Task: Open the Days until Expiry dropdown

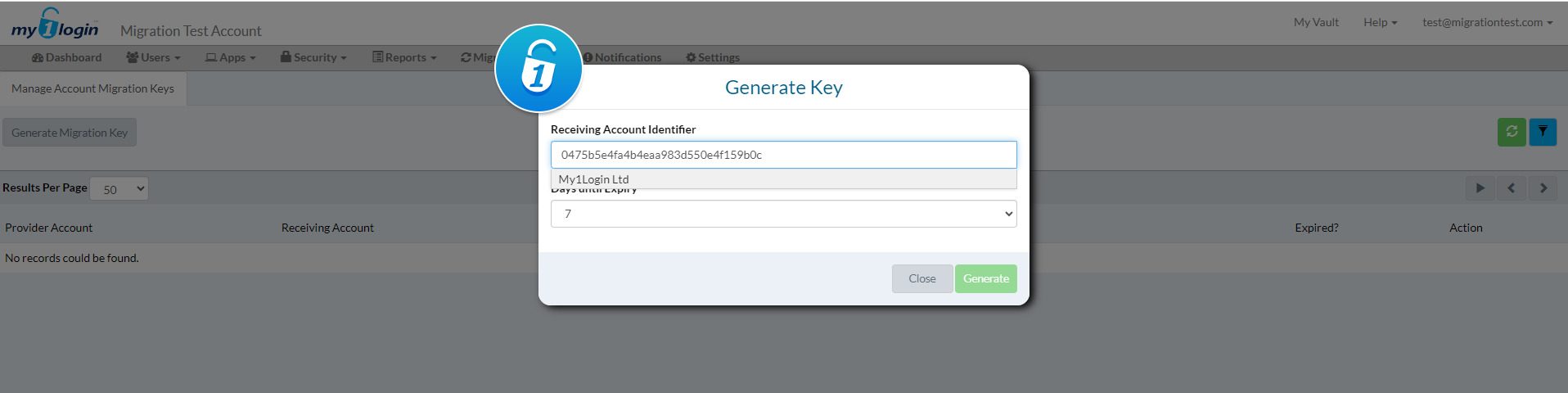Action: pos(783,214)
